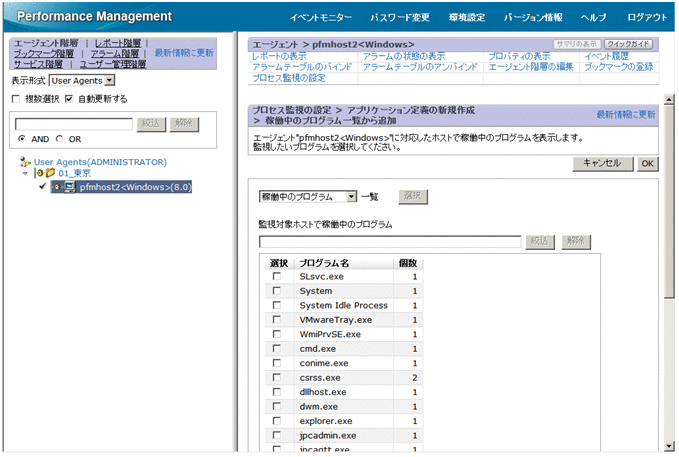Toggle the 自動更新する checkbox
Image resolution: width=679 pixels, height=457 pixels.
coord(69,99)
